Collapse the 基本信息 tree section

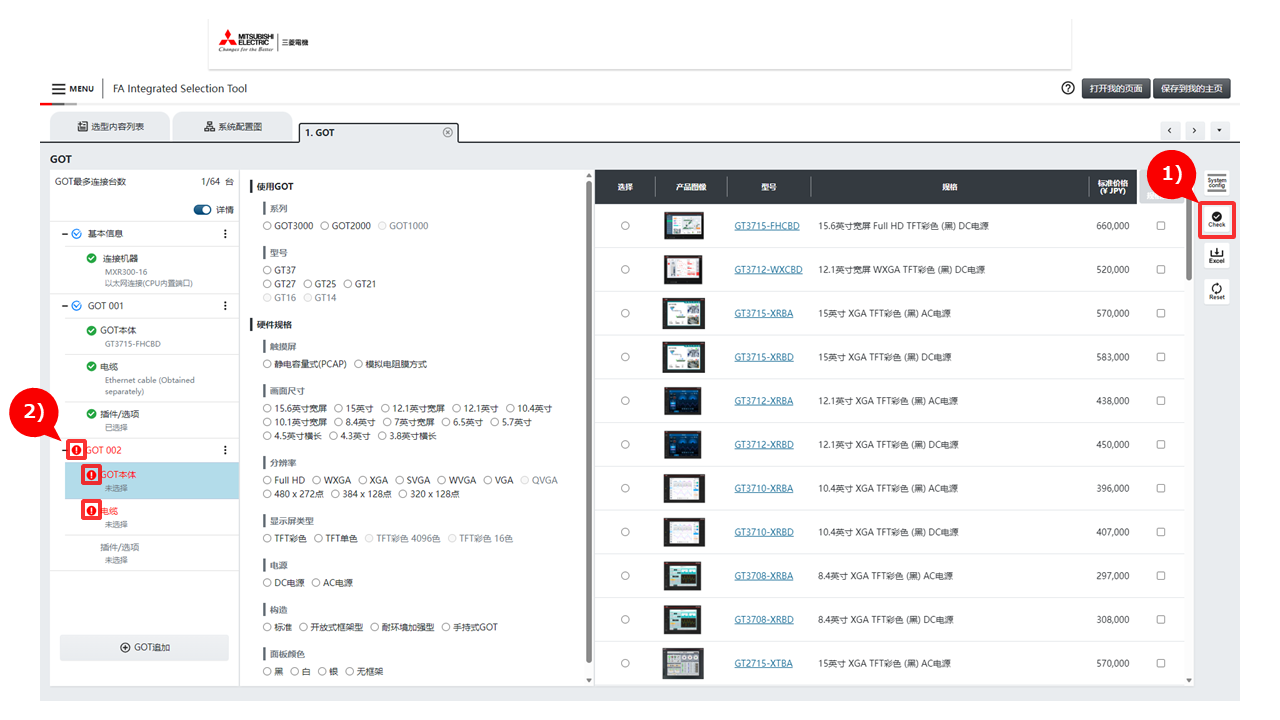coord(65,234)
